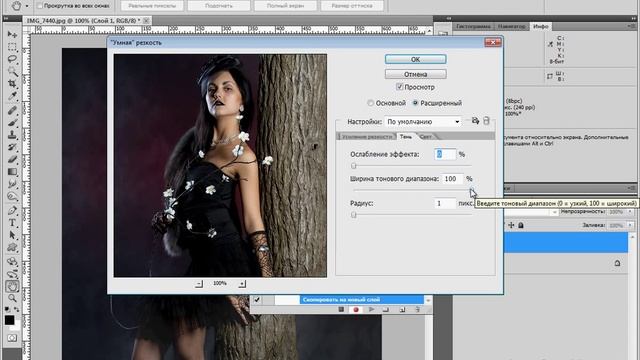Viewport: 640px width, 360px height.
Task: Click the Ослабление эффекта slider handle
Action: coord(354,166)
